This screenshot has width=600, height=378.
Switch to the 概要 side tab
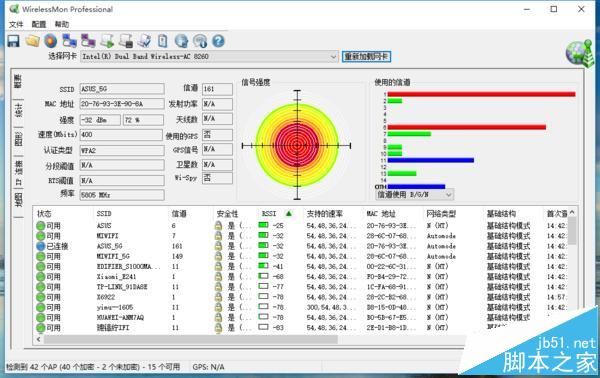(18, 81)
